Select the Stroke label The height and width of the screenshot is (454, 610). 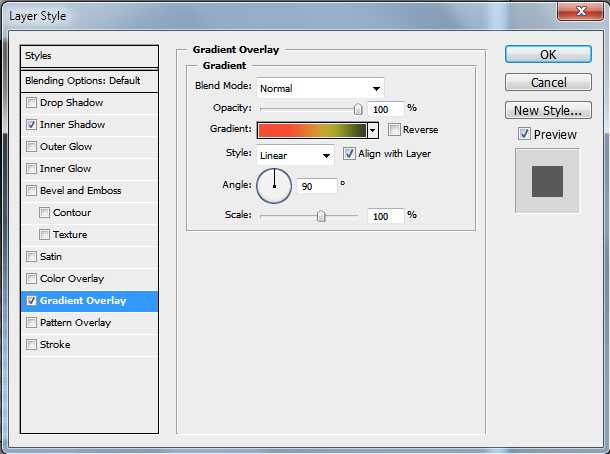coord(55,345)
